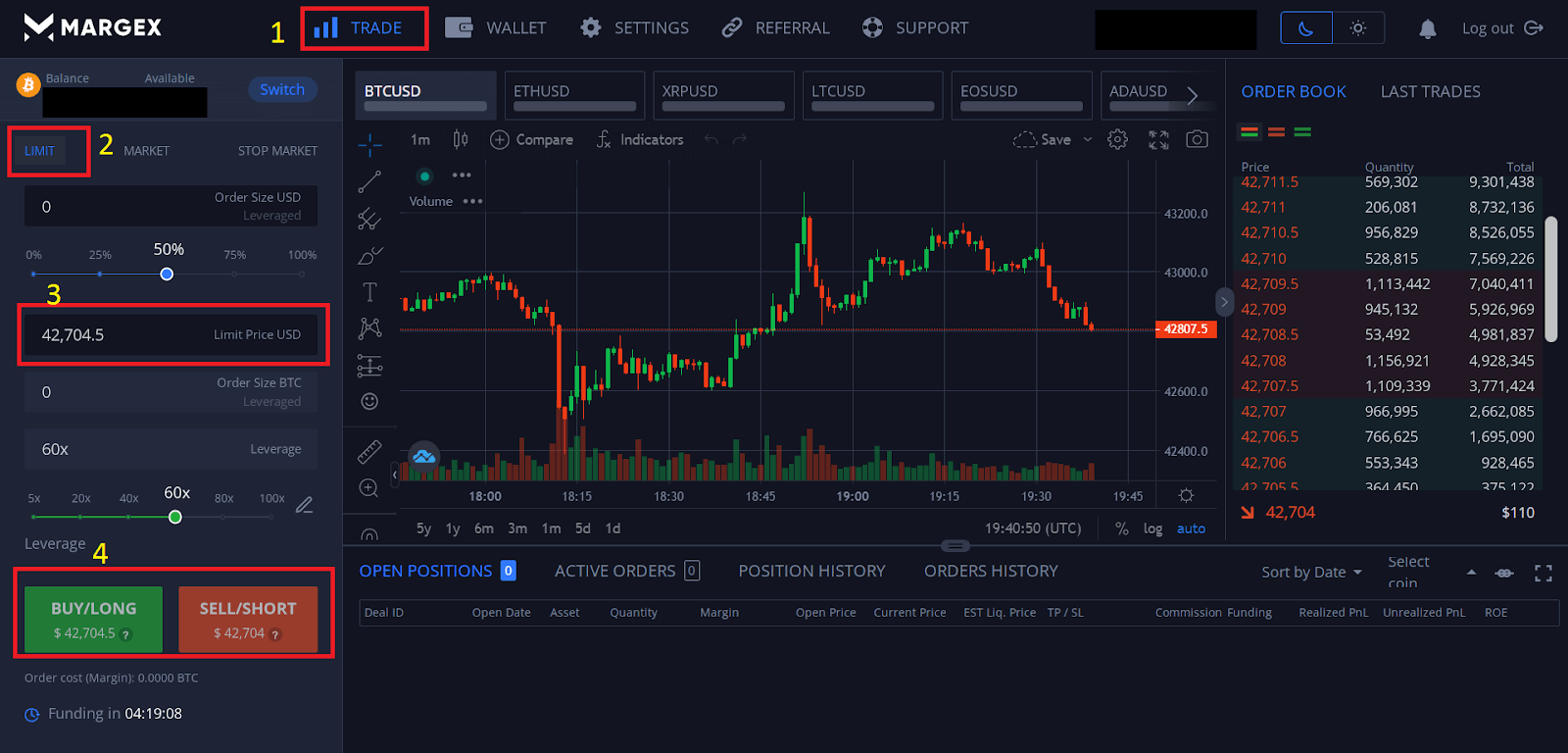Select the text annotation tool
1568x753 pixels.
[x=369, y=291]
